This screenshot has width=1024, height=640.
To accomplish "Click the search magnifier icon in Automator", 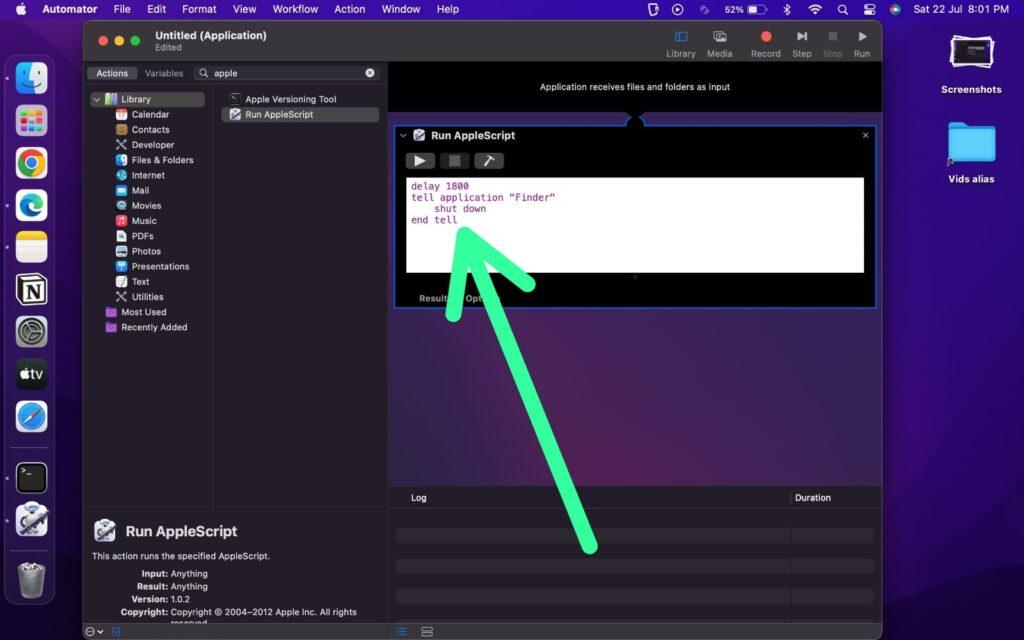I will [204, 73].
